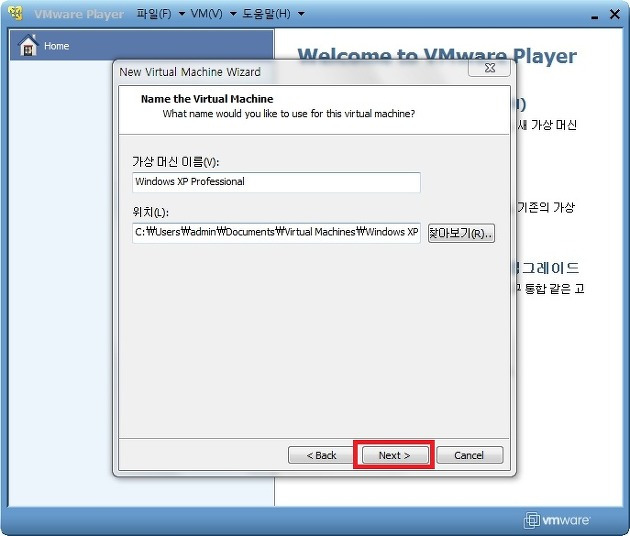Go to previous step with < Back button

[321, 455]
